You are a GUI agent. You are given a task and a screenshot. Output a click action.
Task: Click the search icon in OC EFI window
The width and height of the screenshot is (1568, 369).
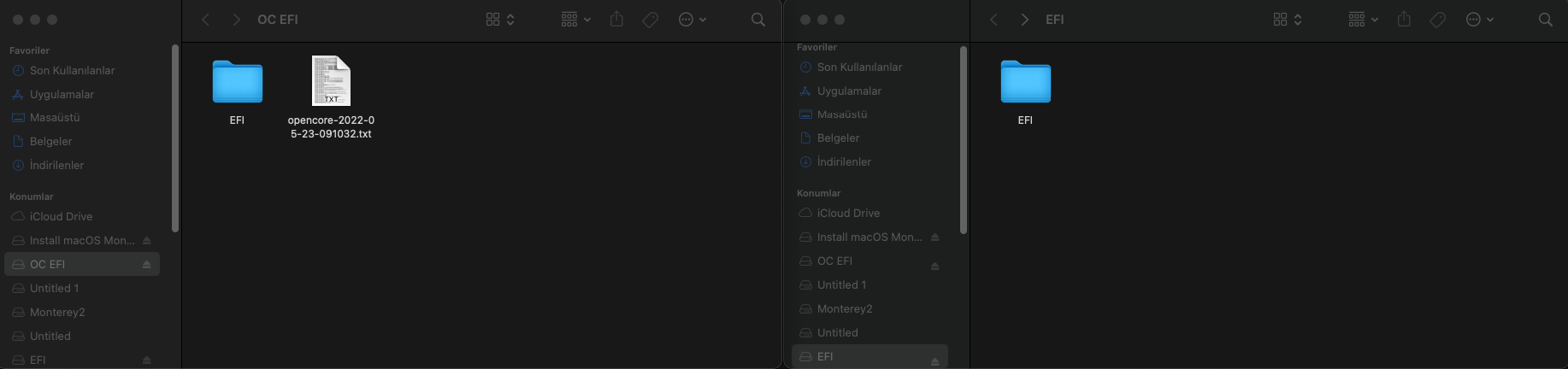pos(757,20)
